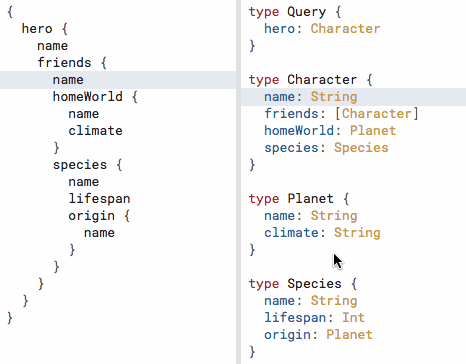The width and height of the screenshot is (466, 364).
Task: Select the Int type on lifespan
Action: 353,318
